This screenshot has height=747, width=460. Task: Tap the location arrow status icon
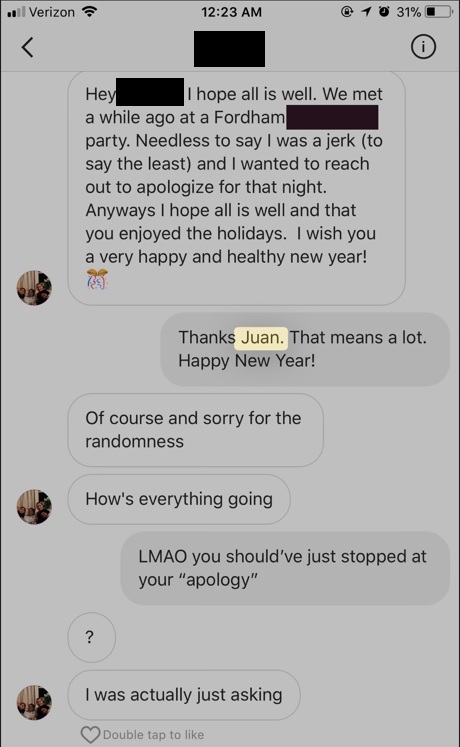(366, 11)
